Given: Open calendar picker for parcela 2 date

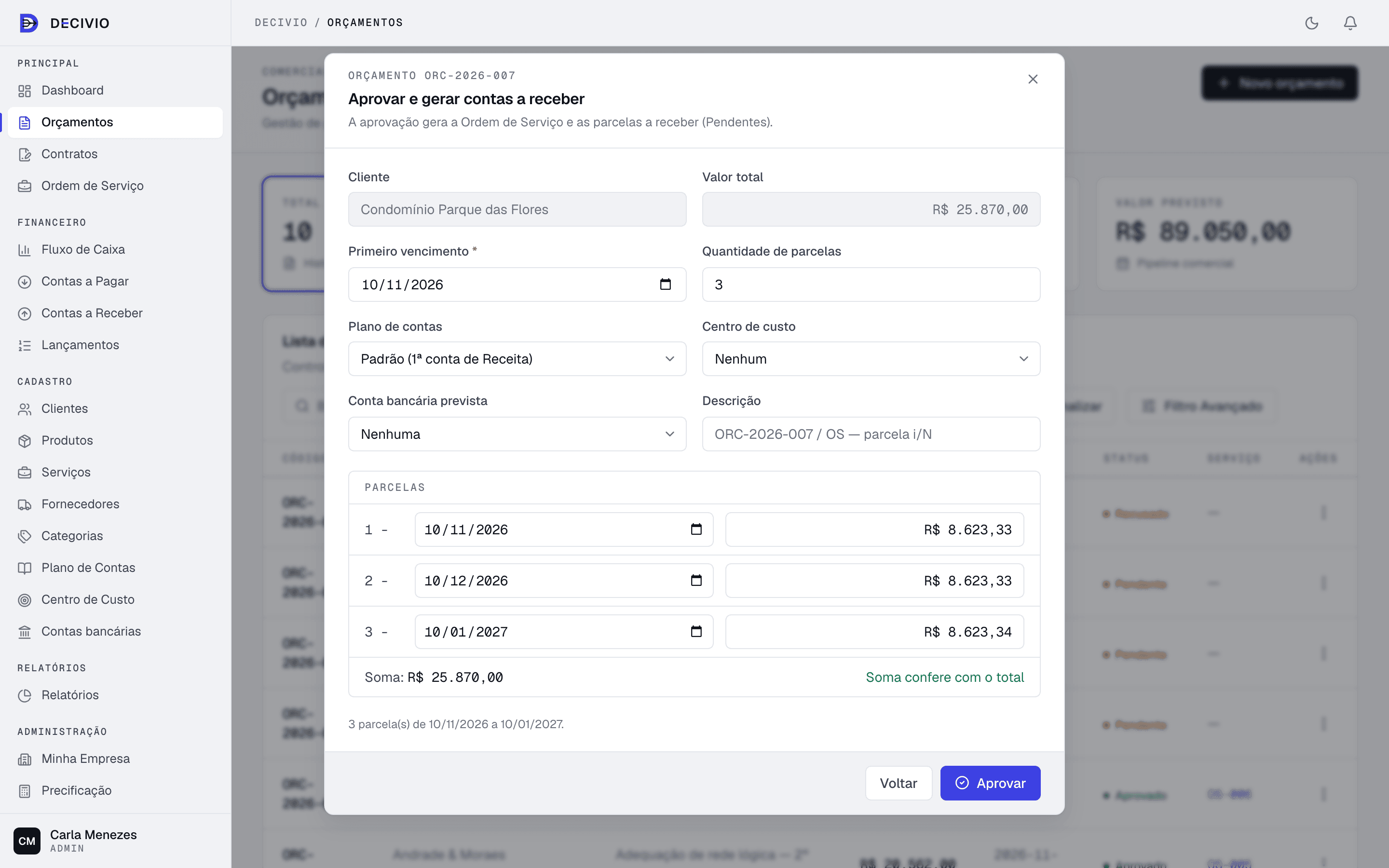Looking at the screenshot, I should pyautogui.click(x=696, y=581).
